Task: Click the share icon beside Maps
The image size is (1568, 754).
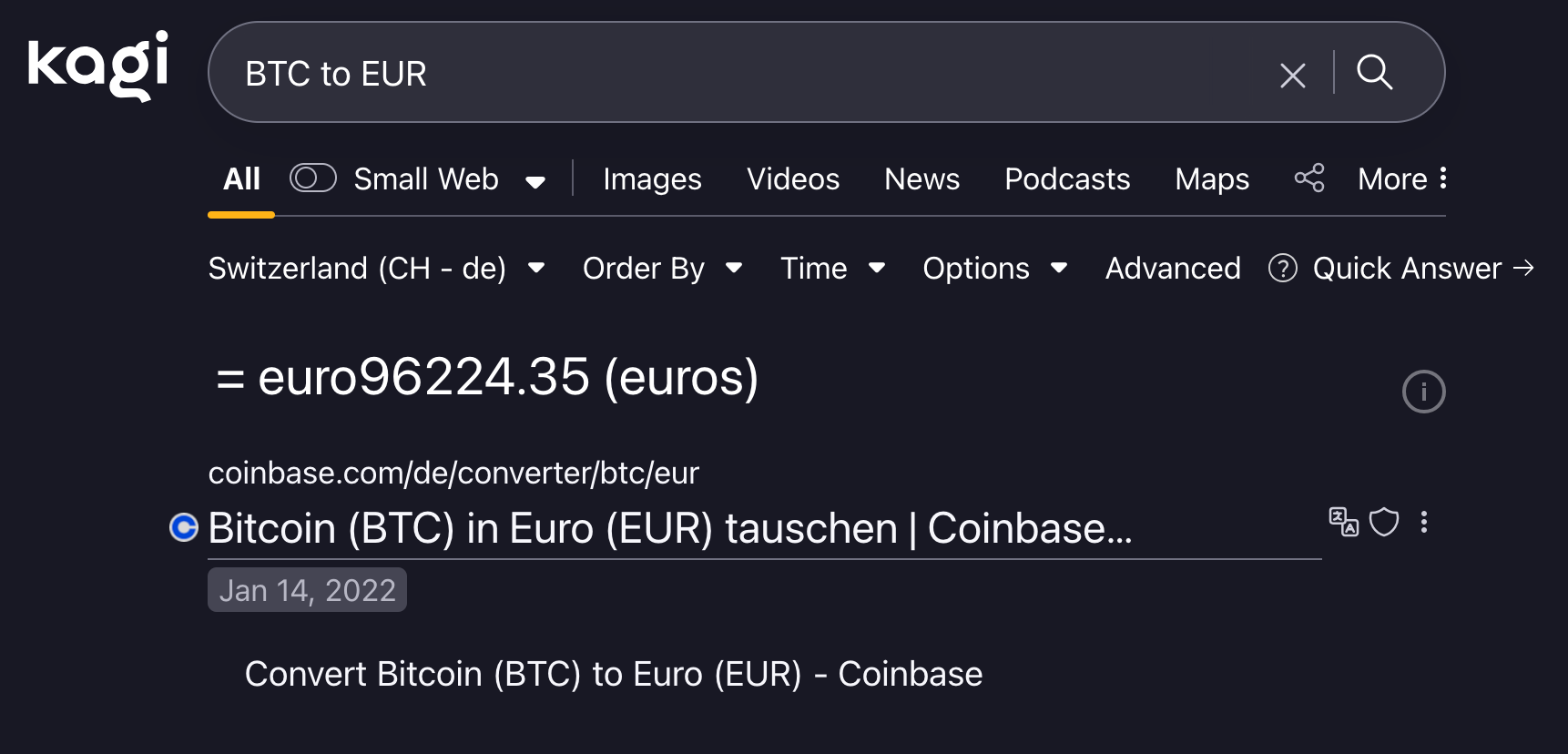Action: [1309, 178]
